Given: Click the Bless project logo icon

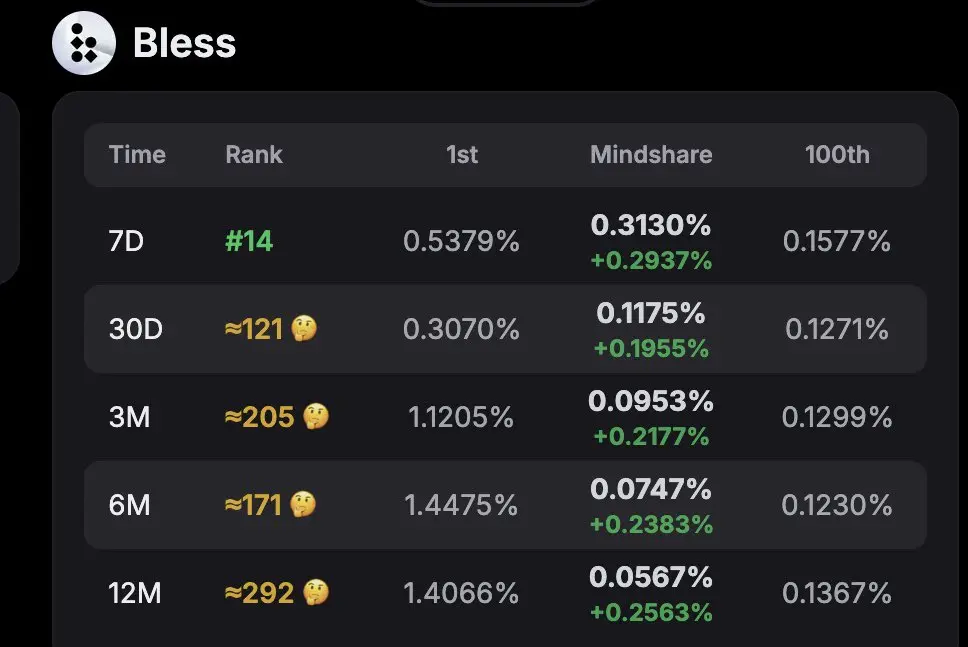Looking at the screenshot, I should (84, 43).
